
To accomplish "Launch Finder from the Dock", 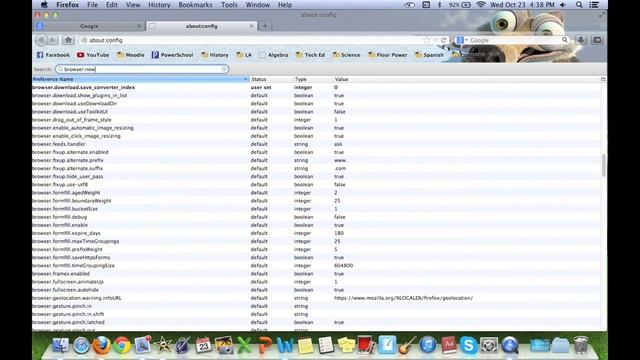I will click(61, 345).
